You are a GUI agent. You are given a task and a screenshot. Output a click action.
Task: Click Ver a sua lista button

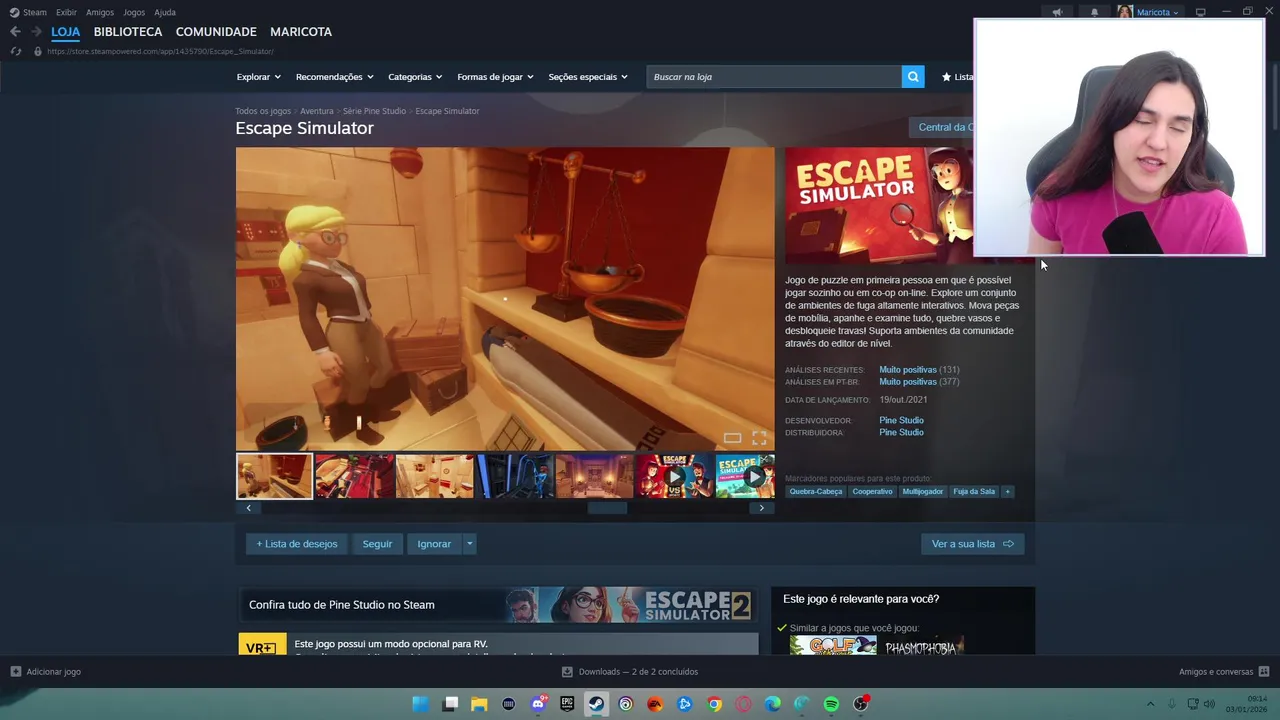[x=972, y=544]
